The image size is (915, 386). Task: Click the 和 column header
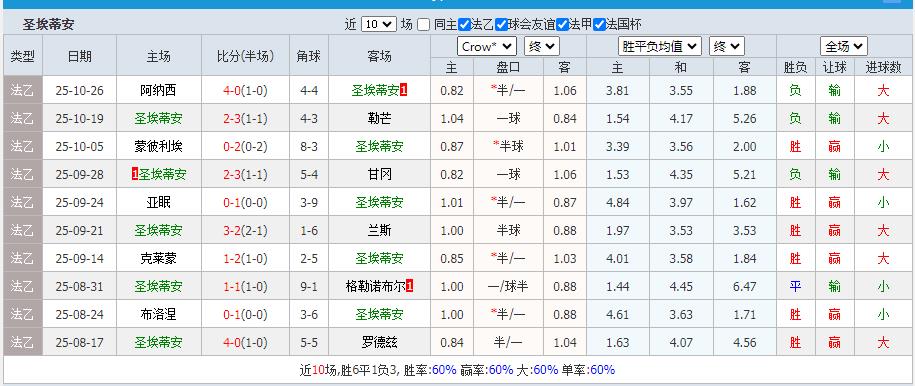coord(680,67)
